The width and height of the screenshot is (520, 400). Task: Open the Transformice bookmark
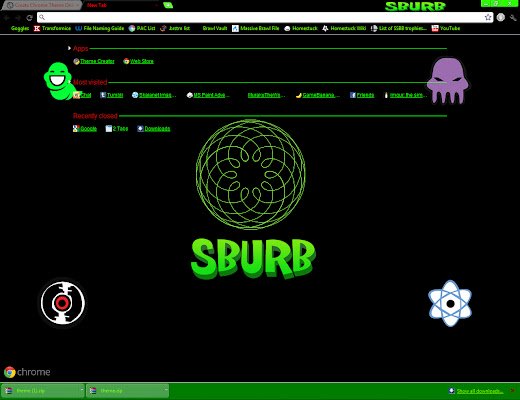52,28
